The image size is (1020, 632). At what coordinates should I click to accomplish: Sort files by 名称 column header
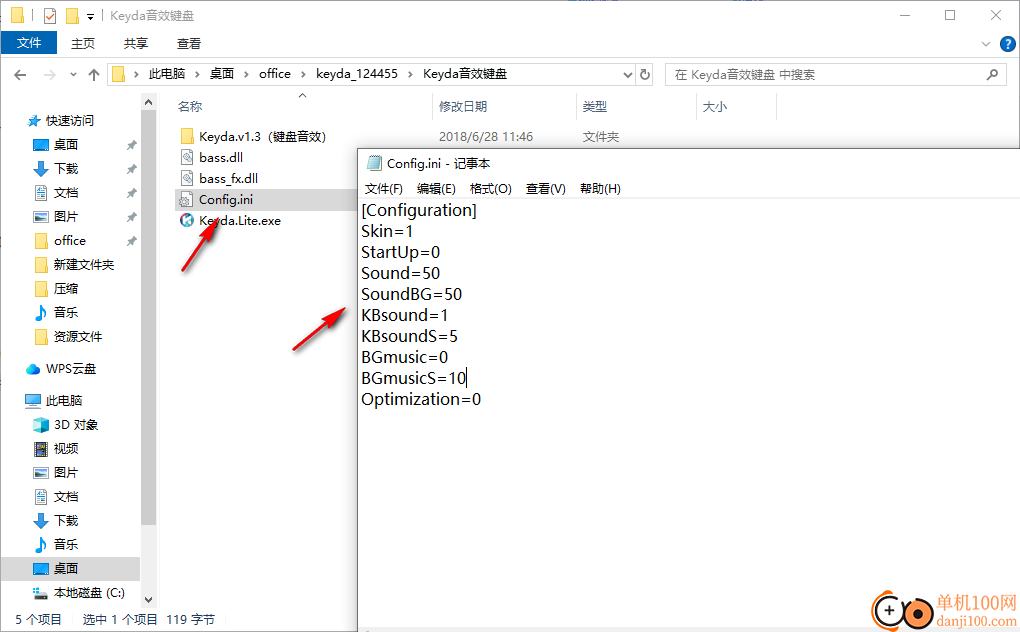[190, 107]
